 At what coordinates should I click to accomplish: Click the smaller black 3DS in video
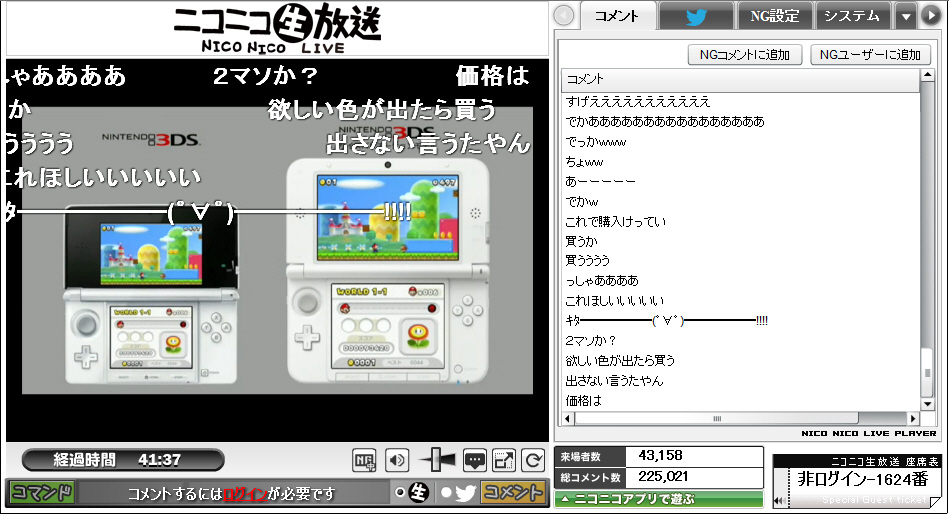(x=151, y=294)
